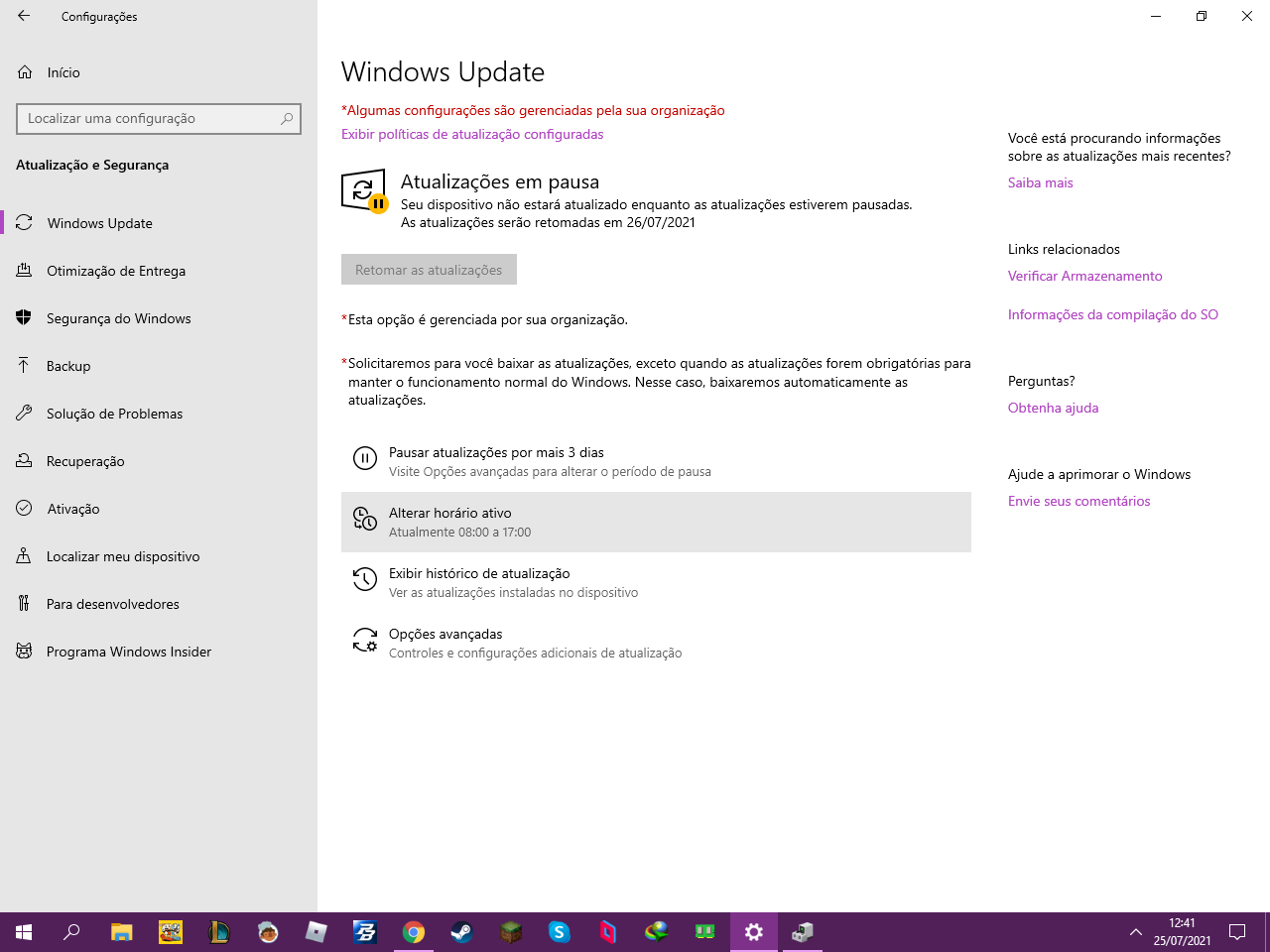Viewport: 1270px width, 952px height.
Task: Select Windows Update in sidebar
Action: [159, 223]
